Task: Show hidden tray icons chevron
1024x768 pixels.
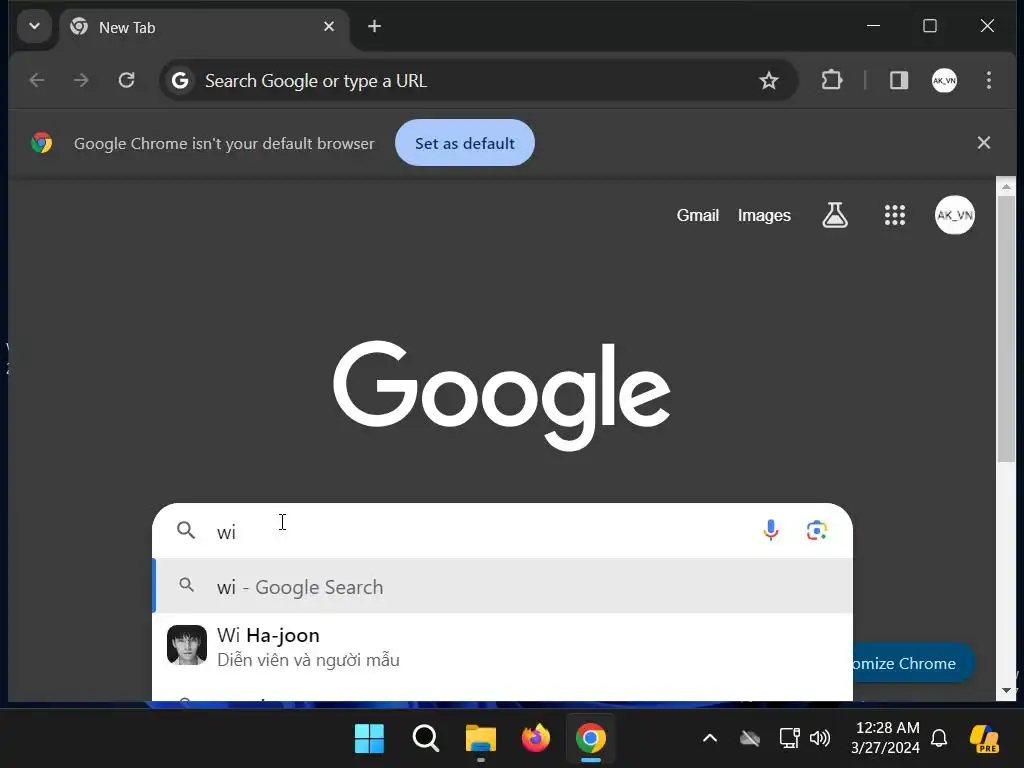Action: (709, 739)
